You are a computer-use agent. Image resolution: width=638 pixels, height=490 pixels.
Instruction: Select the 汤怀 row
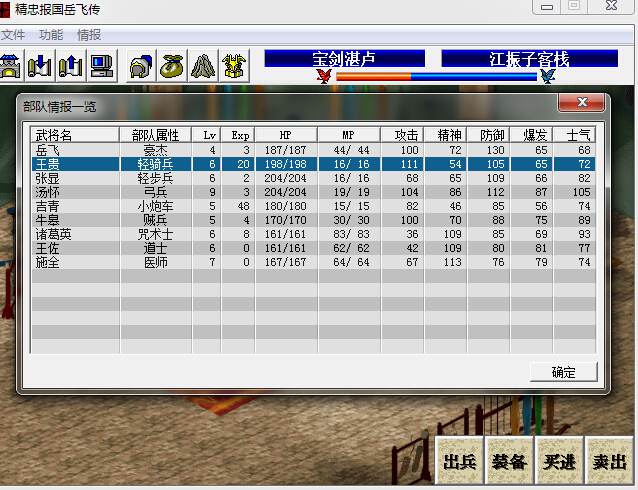(x=313, y=192)
